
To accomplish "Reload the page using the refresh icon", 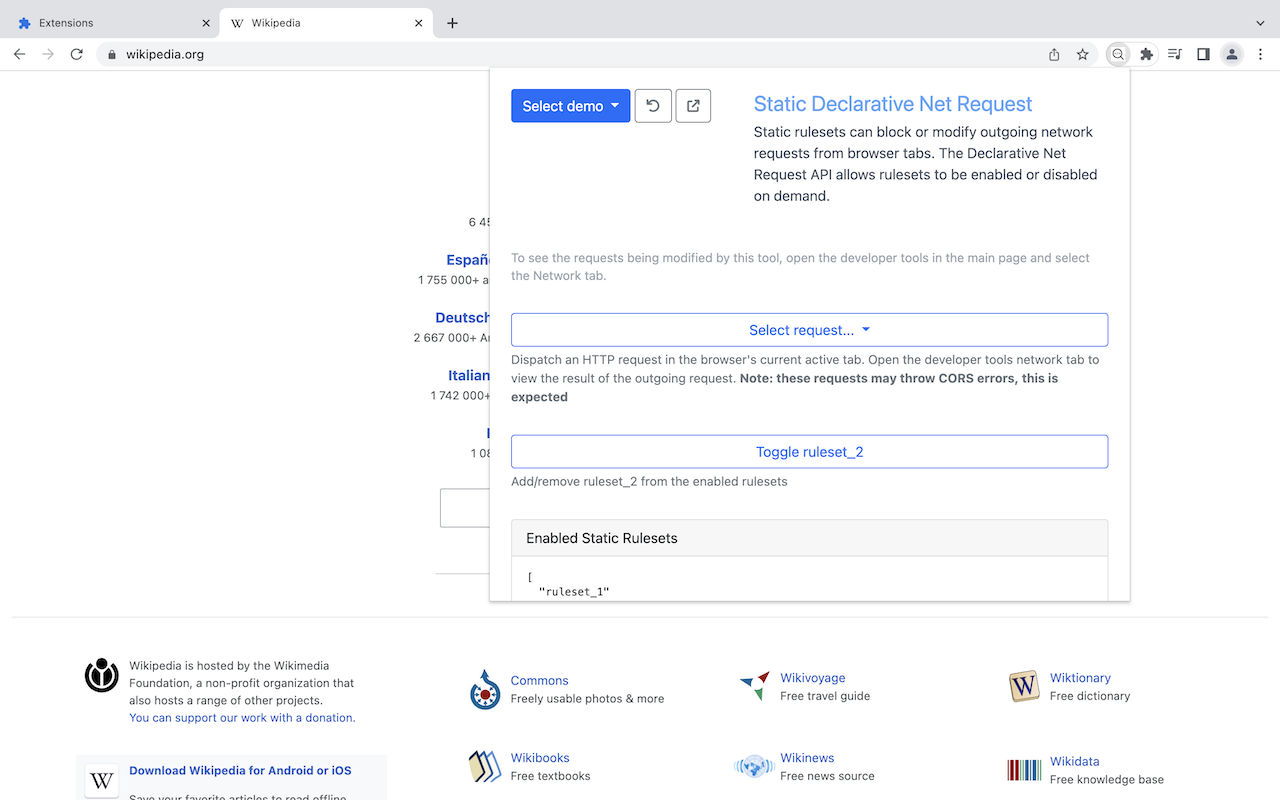I will [76, 54].
